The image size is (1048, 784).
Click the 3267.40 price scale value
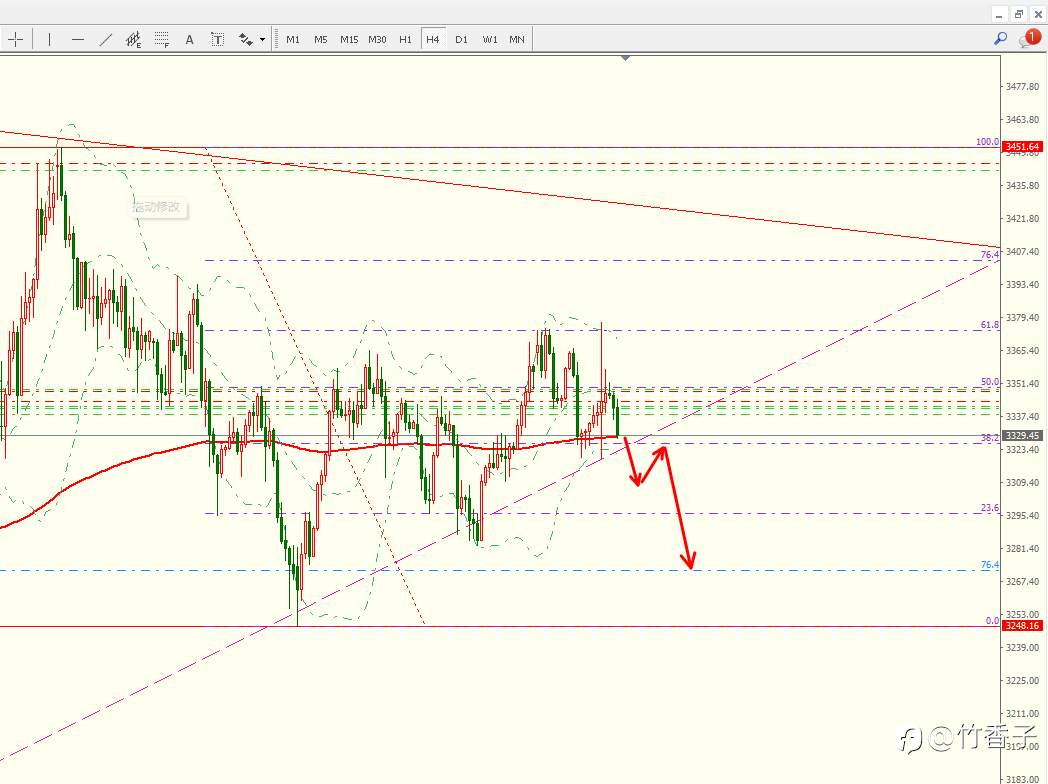[1023, 581]
